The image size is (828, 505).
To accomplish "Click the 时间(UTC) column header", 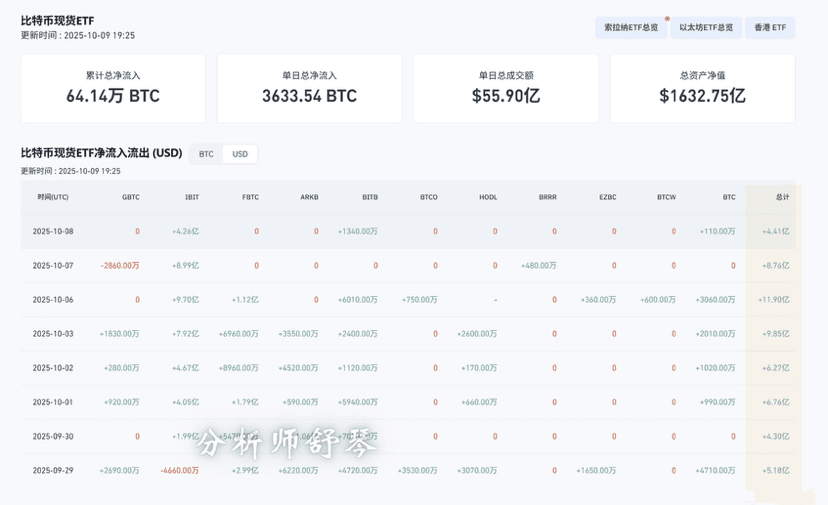I will pyautogui.click(x=53, y=197).
